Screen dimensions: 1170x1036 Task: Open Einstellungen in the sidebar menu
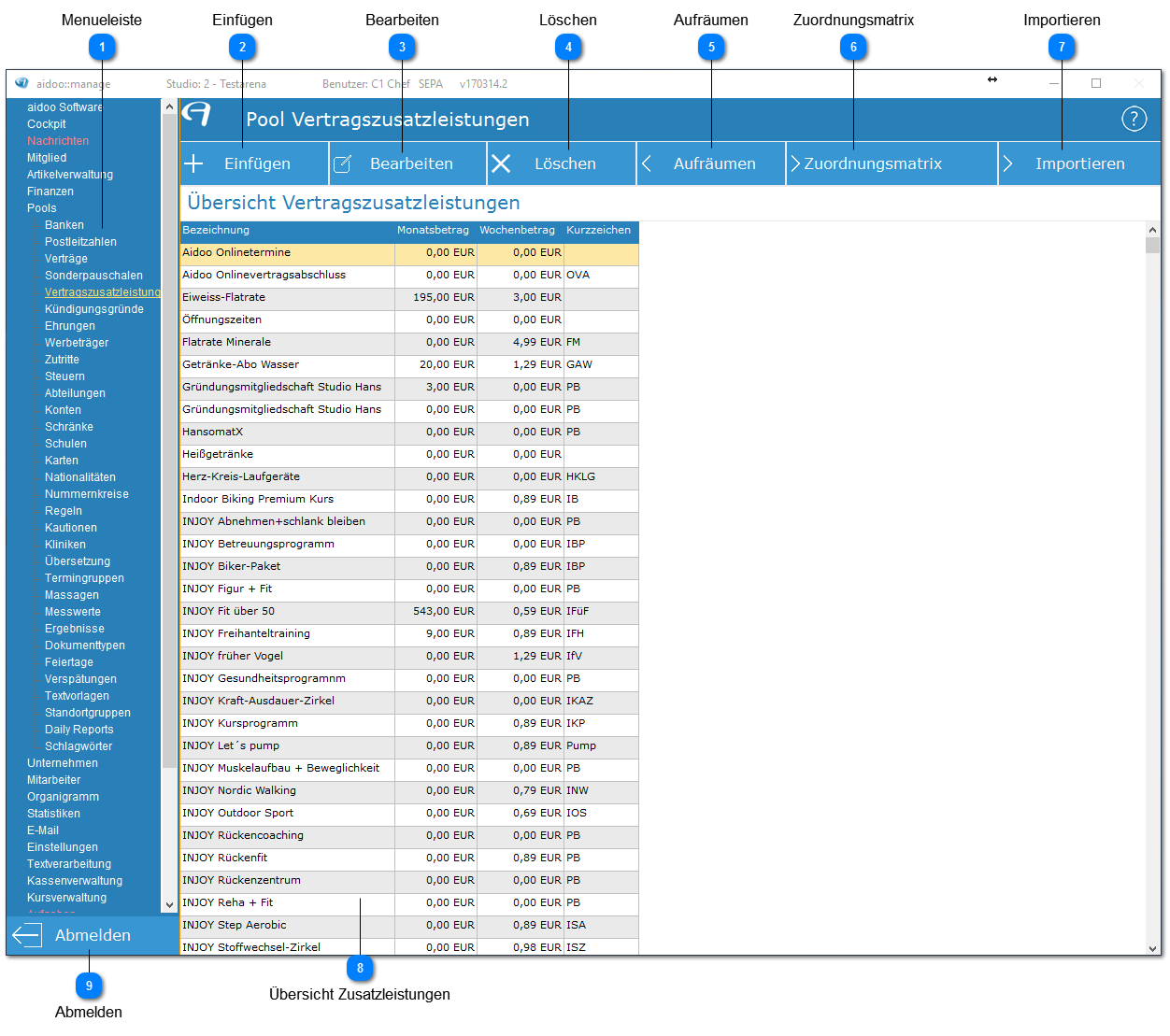coord(63,847)
